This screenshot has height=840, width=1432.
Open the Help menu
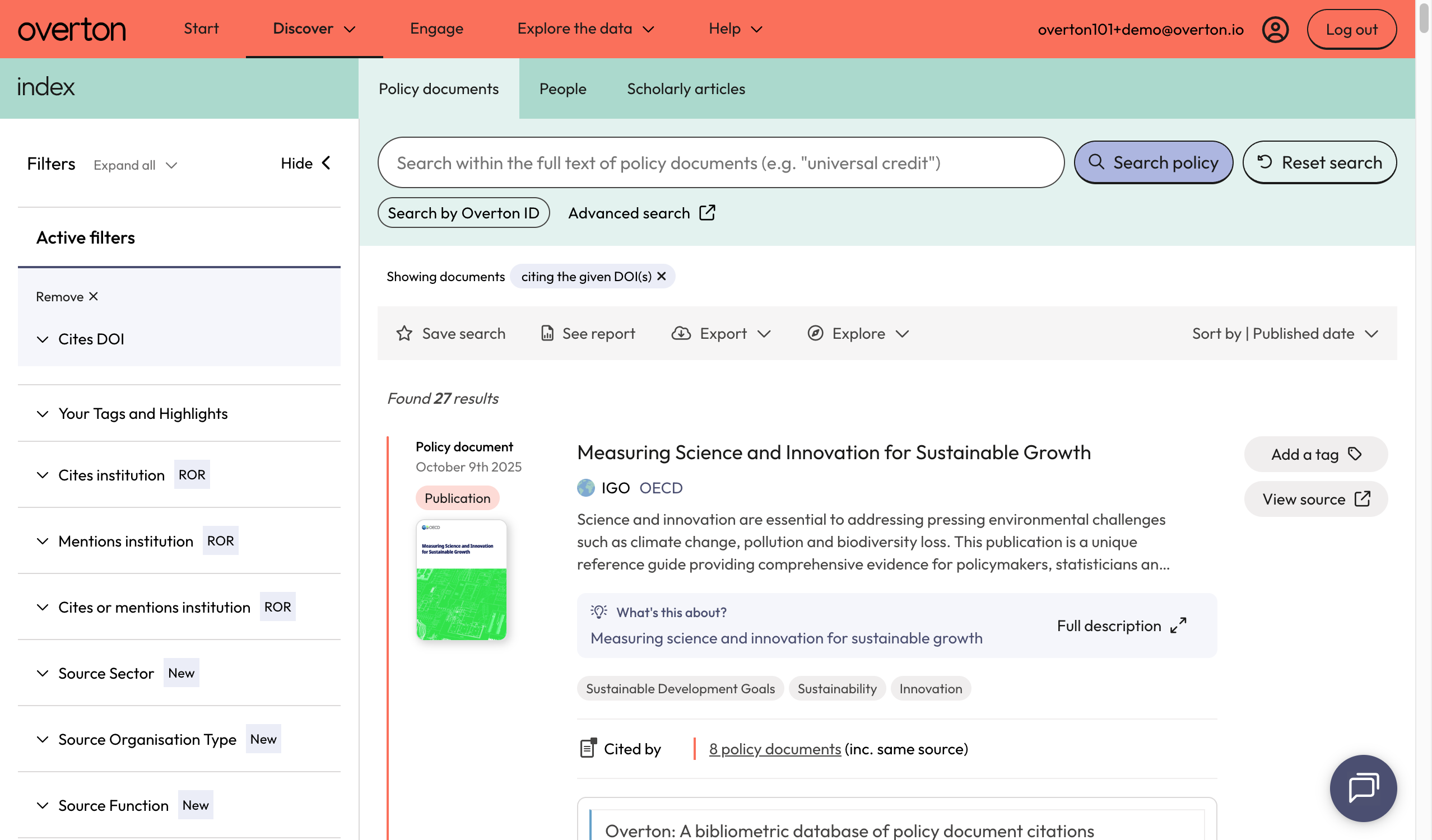[734, 29]
